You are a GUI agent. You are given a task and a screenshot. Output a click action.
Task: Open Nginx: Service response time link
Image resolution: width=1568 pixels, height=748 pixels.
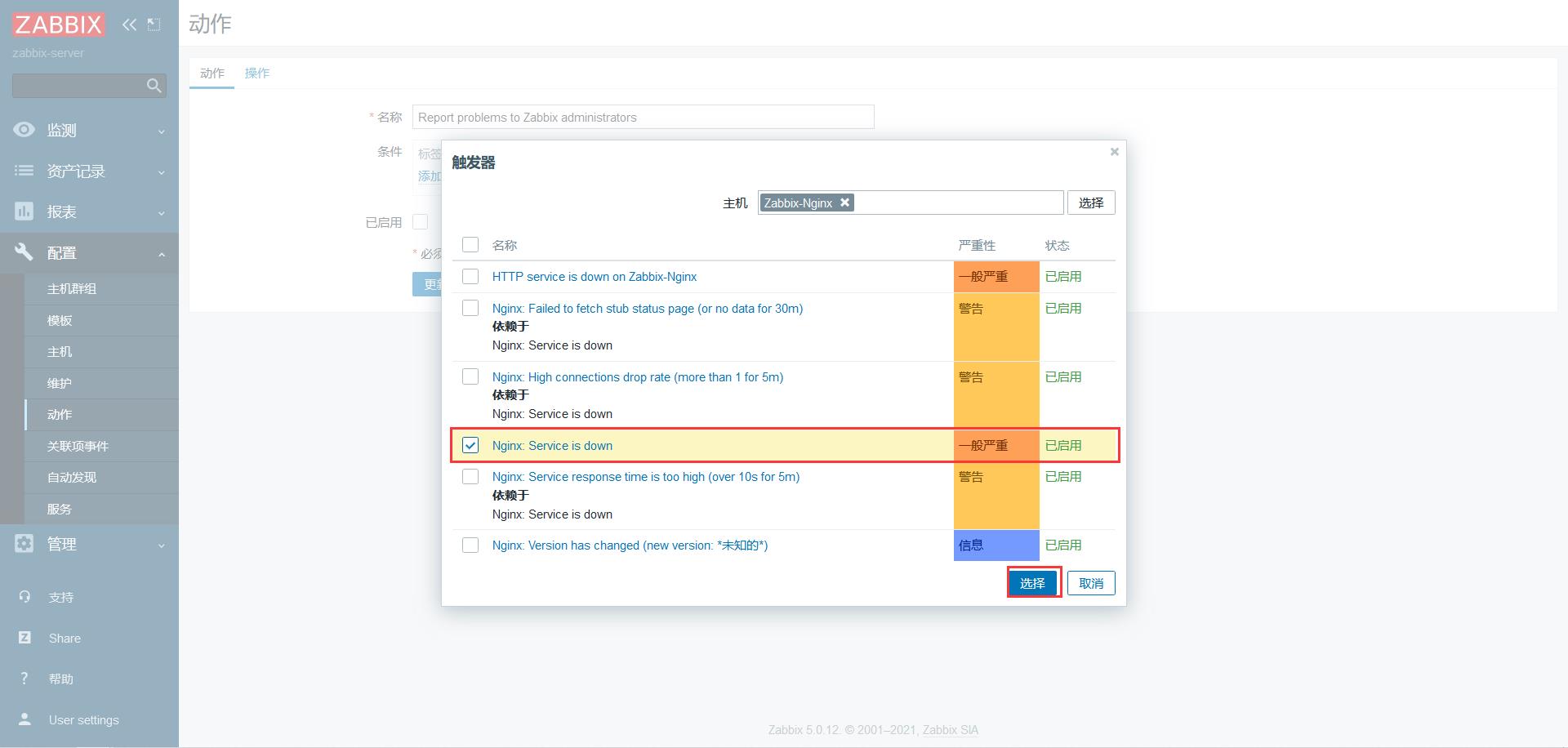coord(646,477)
